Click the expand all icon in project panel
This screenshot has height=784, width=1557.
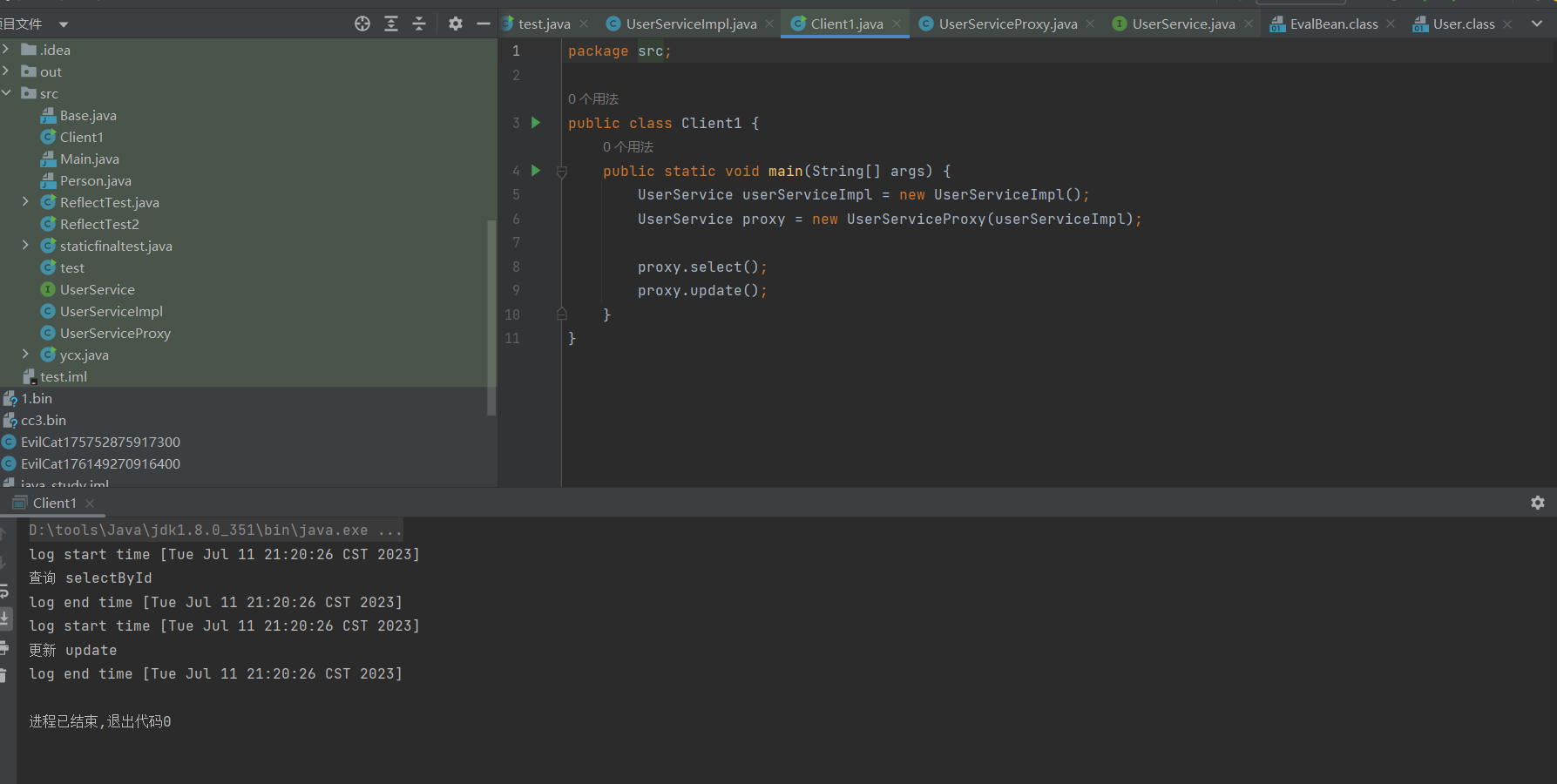tap(391, 24)
